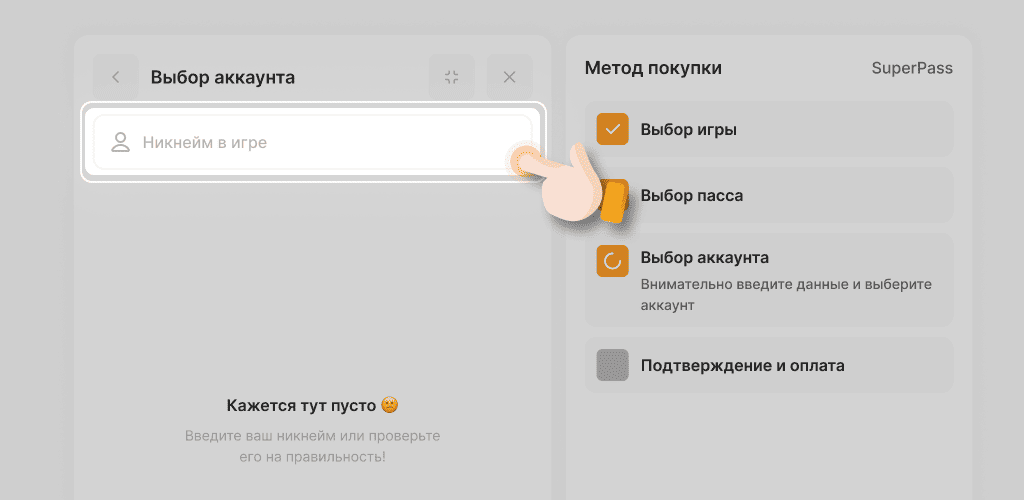Toggle the checked Выбор игры checkbox

click(x=612, y=129)
